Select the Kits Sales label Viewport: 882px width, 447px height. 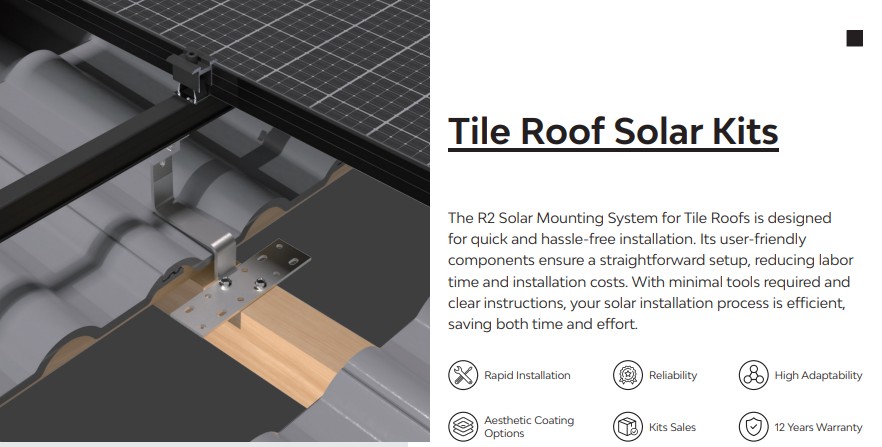point(672,427)
